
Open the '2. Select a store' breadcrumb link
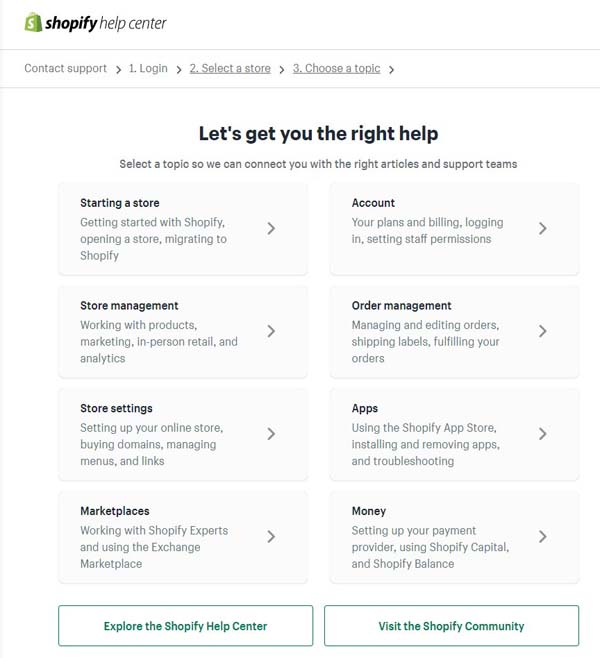(230, 68)
